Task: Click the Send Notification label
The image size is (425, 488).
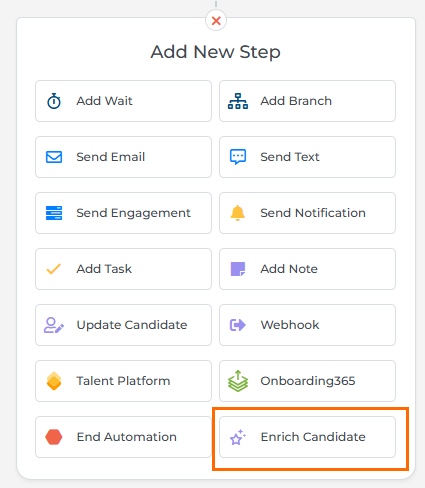Action: pyautogui.click(x=313, y=213)
